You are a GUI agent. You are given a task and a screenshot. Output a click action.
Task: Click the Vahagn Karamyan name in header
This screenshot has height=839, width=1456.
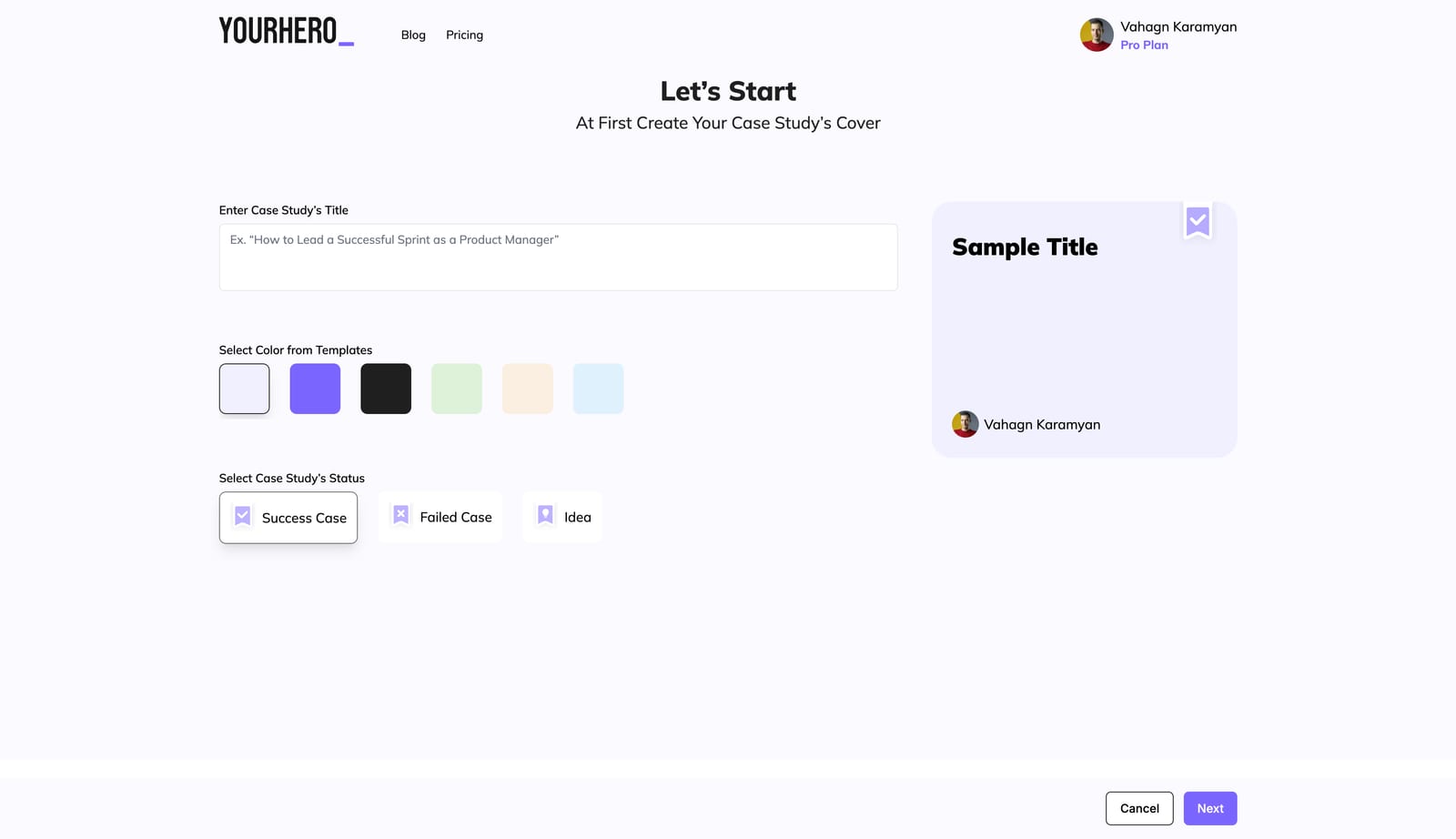pyautogui.click(x=1178, y=26)
